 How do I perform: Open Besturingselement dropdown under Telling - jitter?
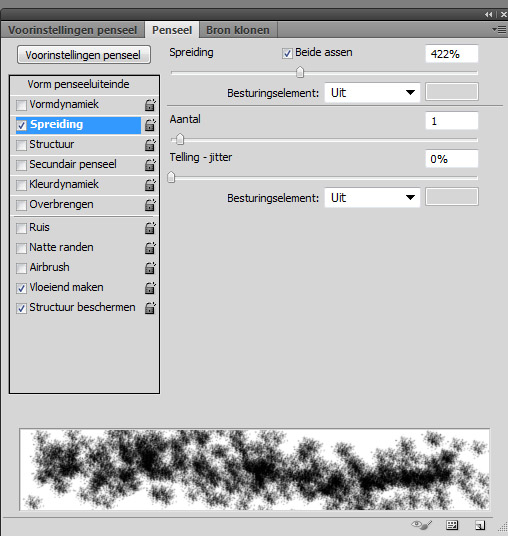(372, 197)
